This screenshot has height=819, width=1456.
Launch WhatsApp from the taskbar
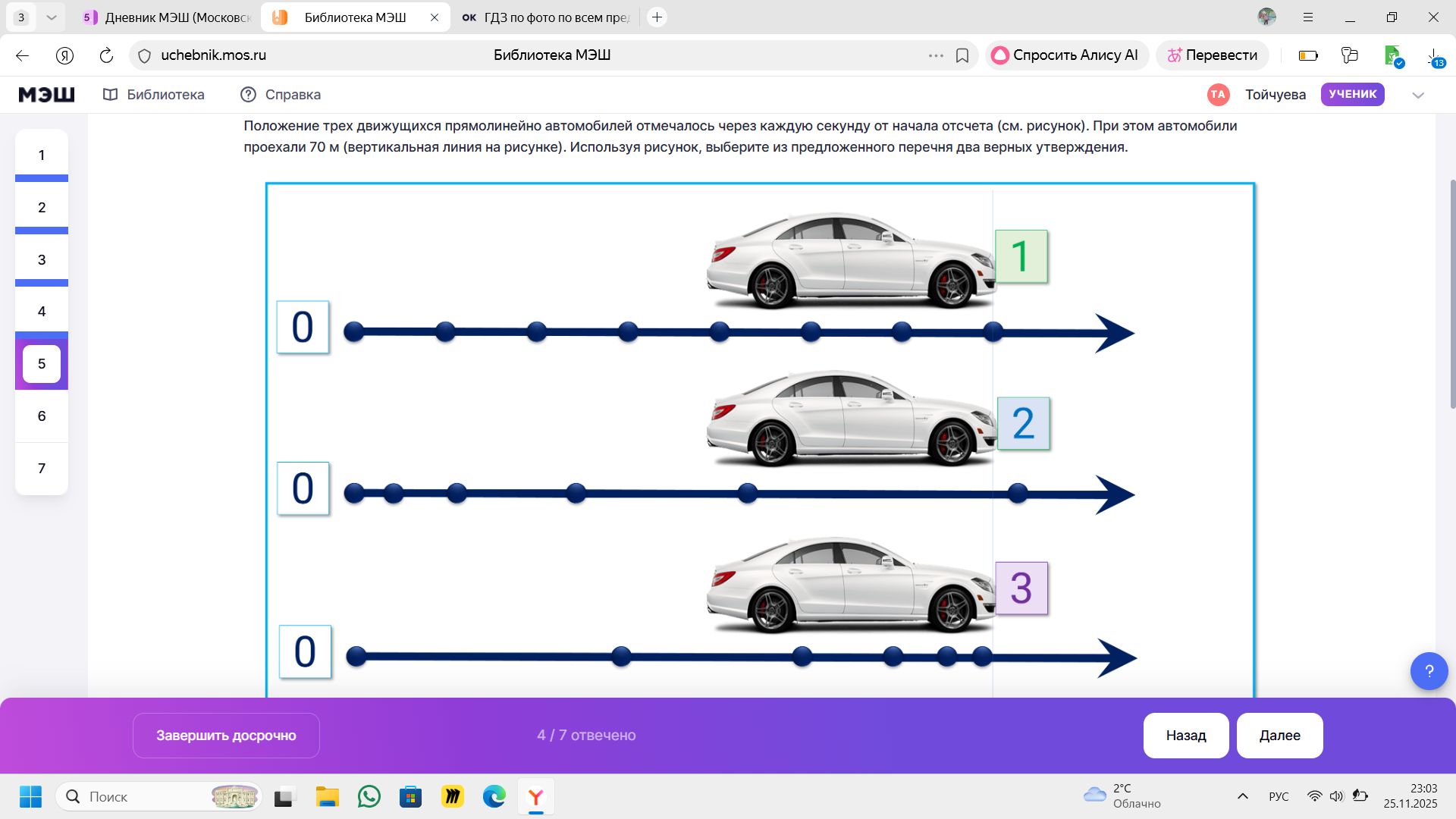pyautogui.click(x=369, y=796)
